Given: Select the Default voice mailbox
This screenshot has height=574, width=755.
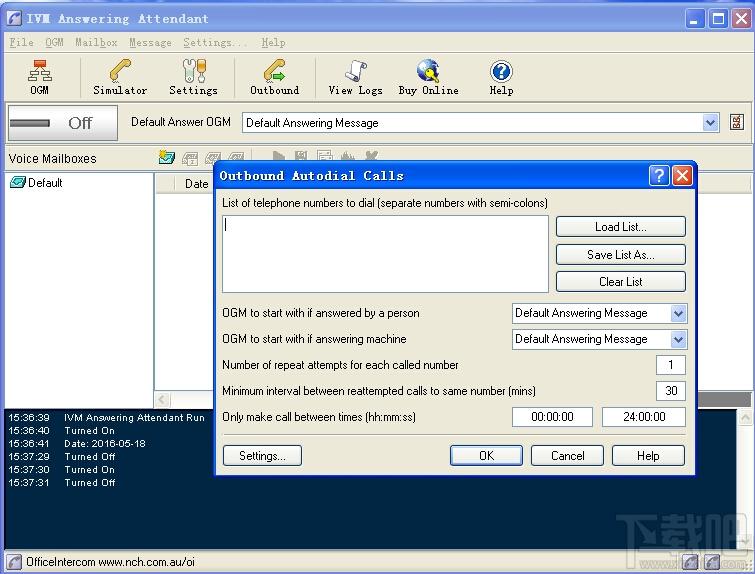Looking at the screenshot, I should pos(37,183).
